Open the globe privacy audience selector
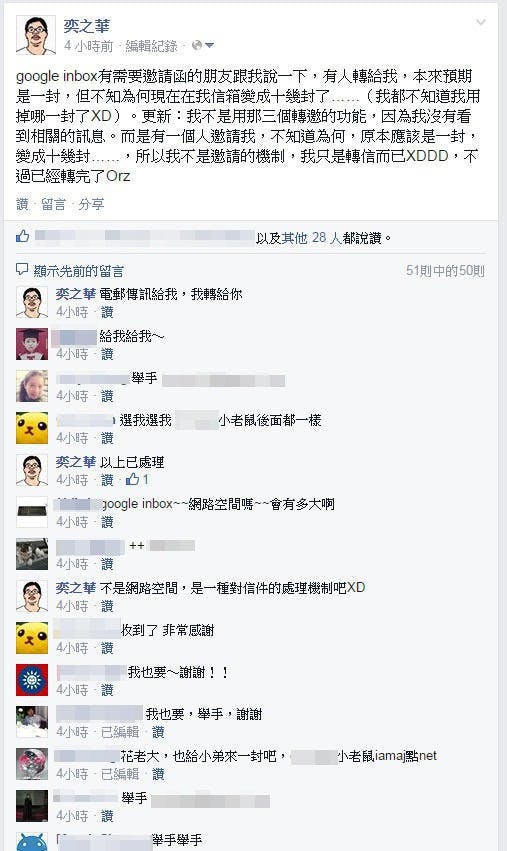This screenshot has height=851, width=507. click(203, 46)
